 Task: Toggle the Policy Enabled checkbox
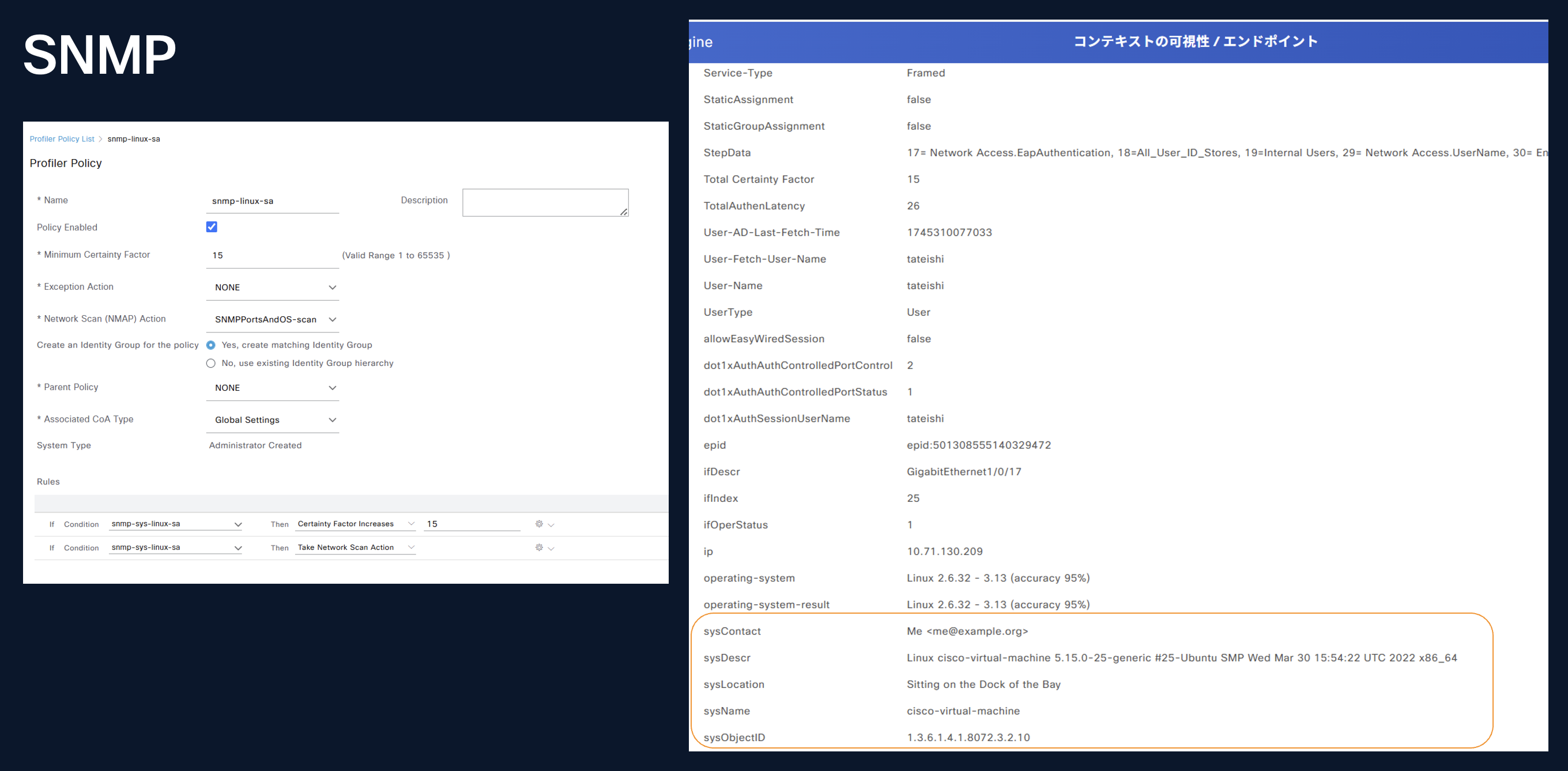211,226
